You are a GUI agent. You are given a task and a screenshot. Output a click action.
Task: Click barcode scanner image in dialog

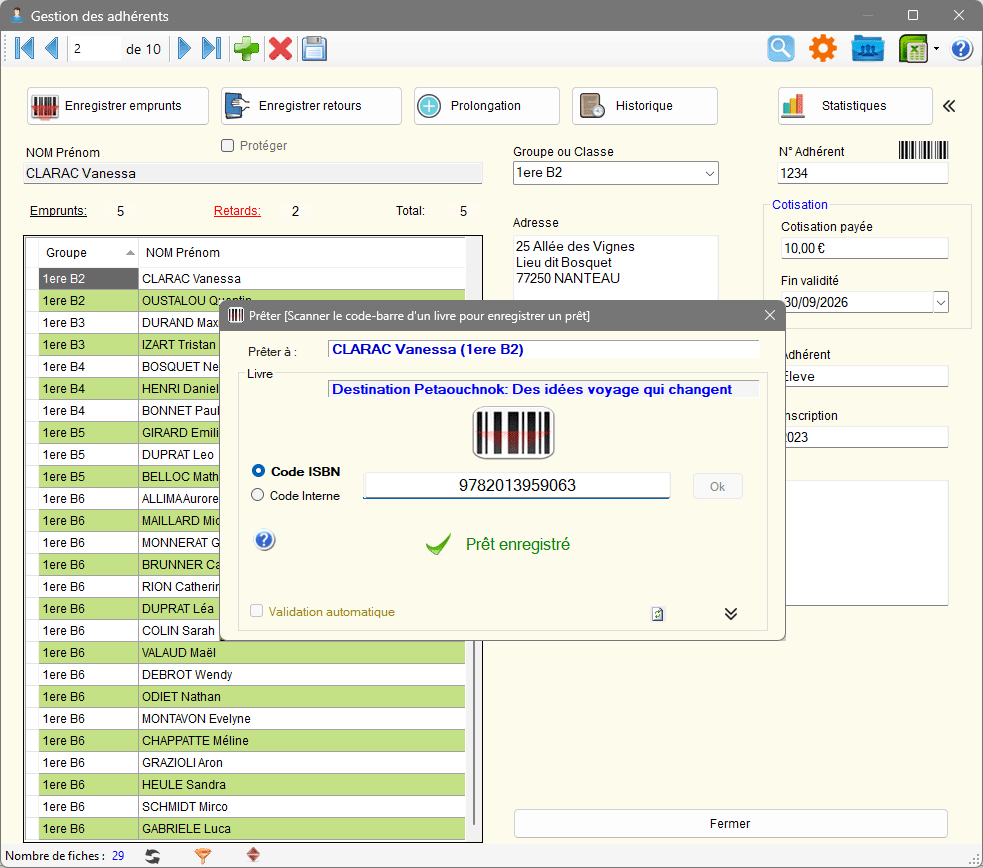513,432
